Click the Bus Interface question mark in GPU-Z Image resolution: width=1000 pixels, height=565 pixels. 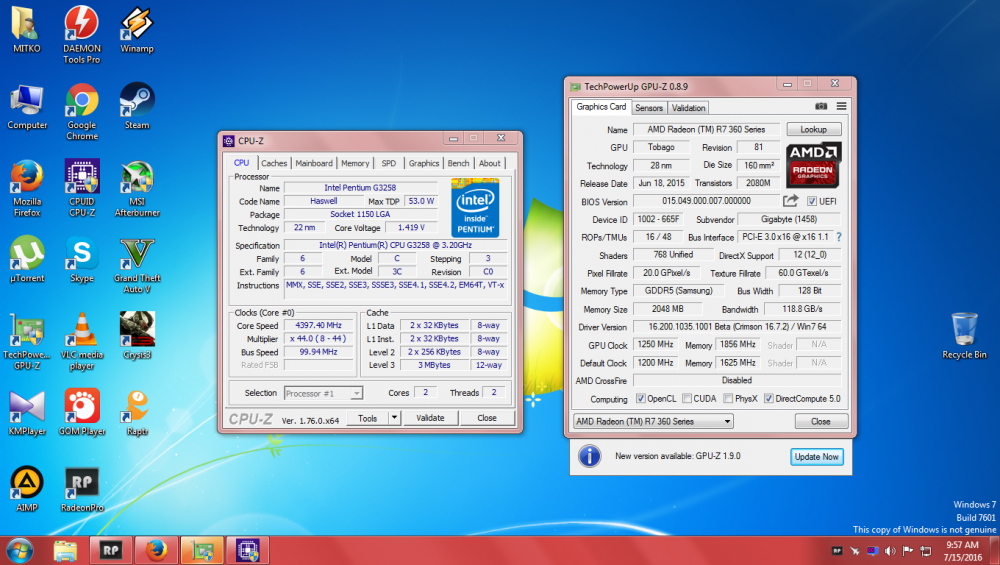[839, 237]
